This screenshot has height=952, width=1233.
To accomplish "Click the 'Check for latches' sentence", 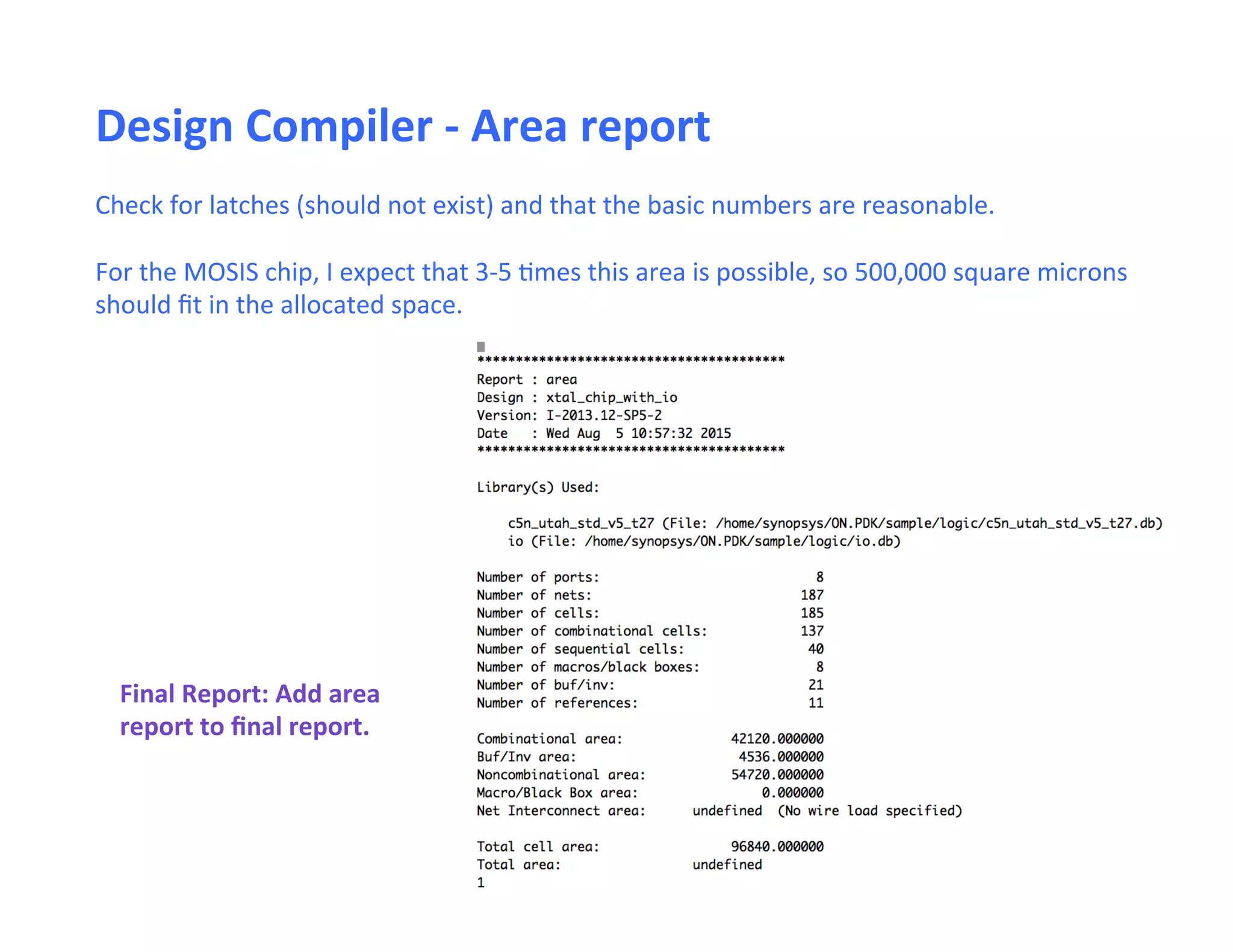I will tap(544, 205).
